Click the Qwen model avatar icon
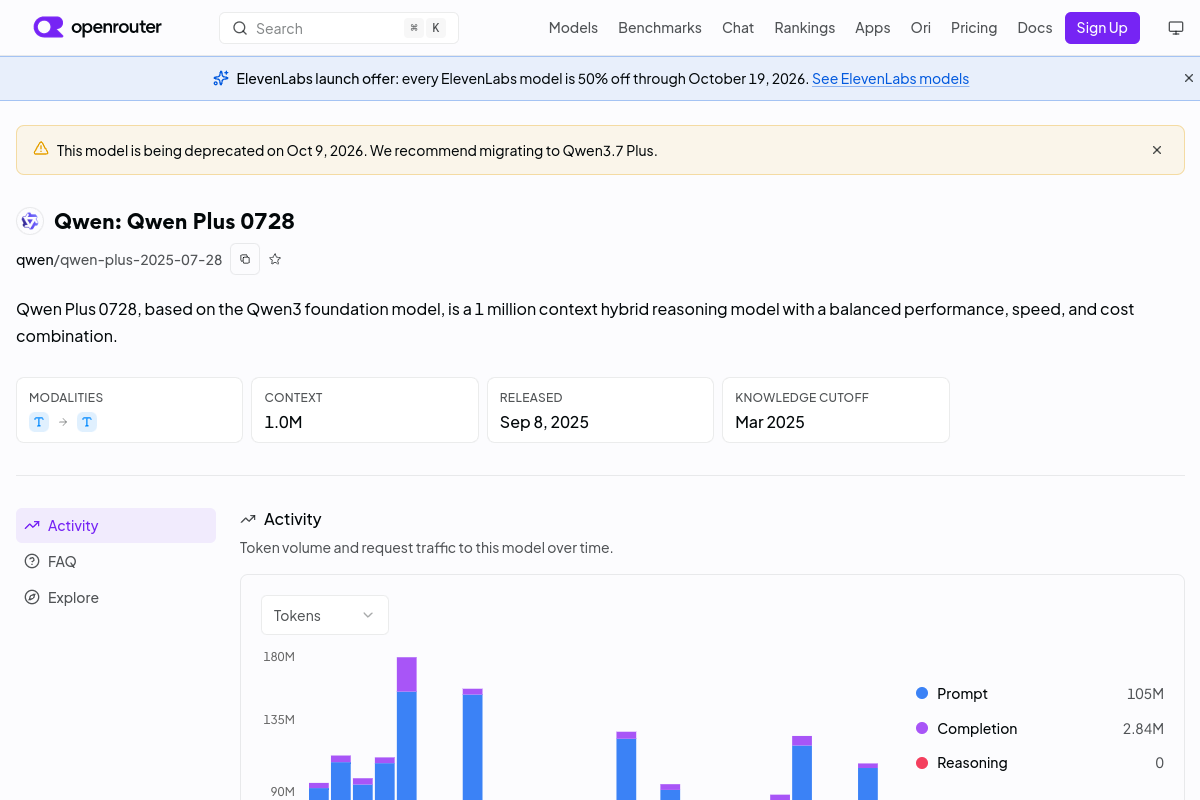The width and height of the screenshot is (1200, 800). 30,221
